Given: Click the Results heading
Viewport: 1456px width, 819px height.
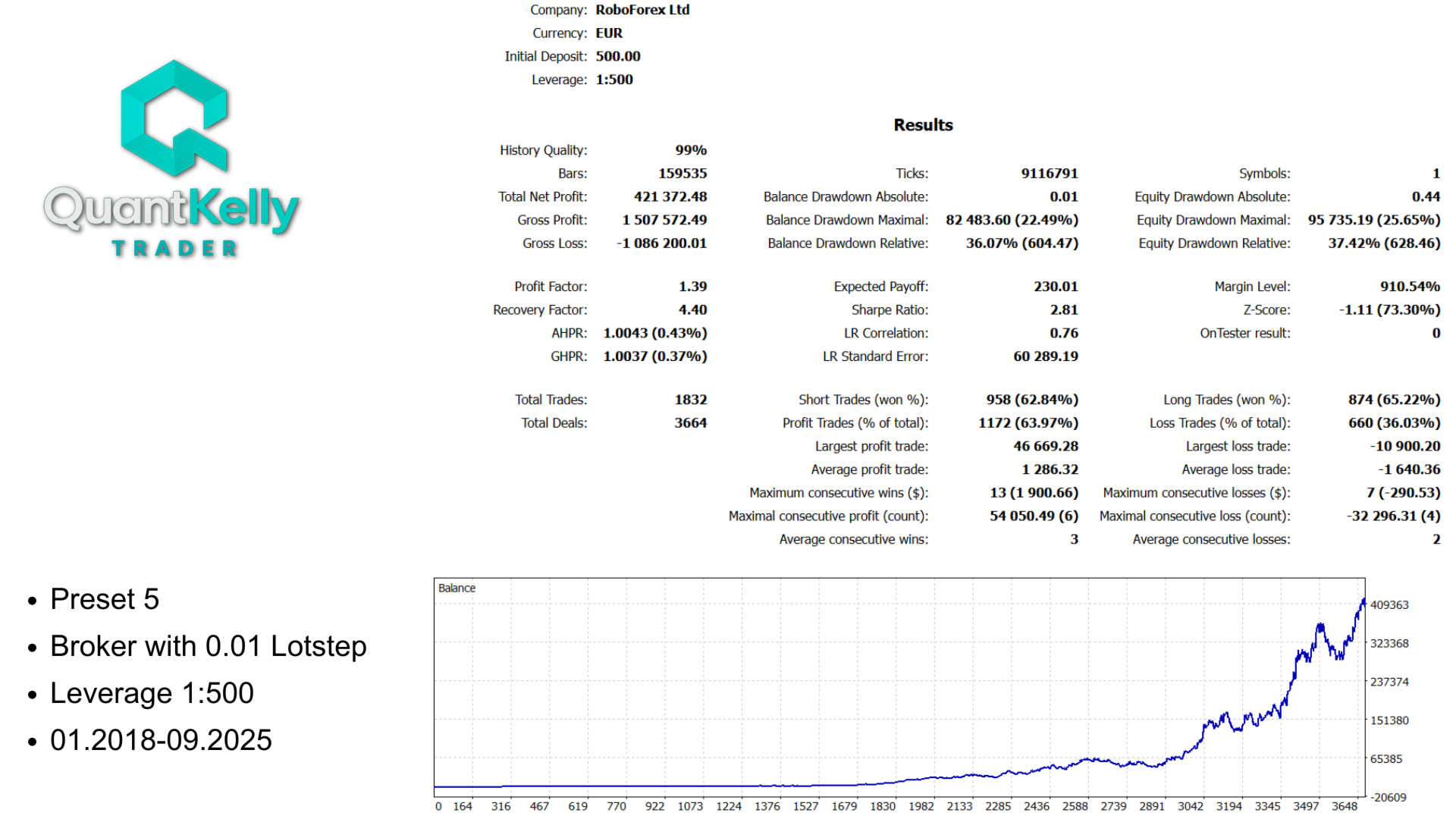Looking at the screenshot, I should pyautogui.click(x=923, y=125).
